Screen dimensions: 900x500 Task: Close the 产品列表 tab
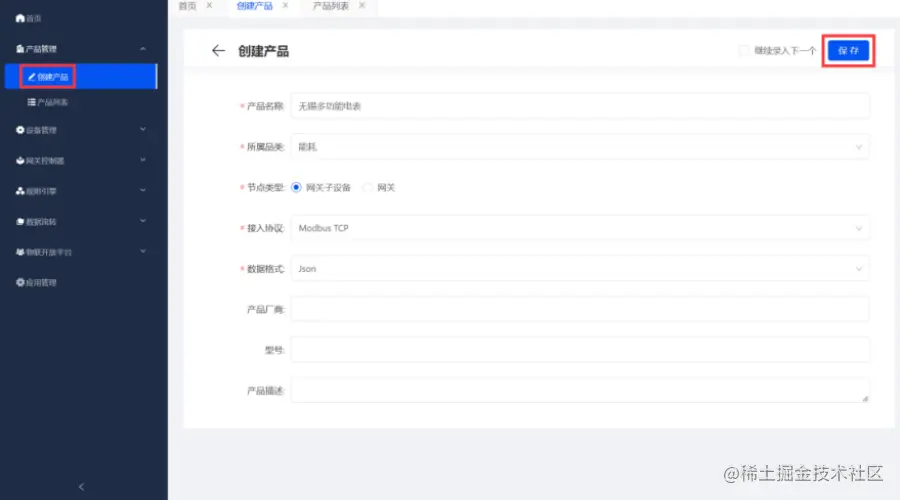click(x=362, y=5)
